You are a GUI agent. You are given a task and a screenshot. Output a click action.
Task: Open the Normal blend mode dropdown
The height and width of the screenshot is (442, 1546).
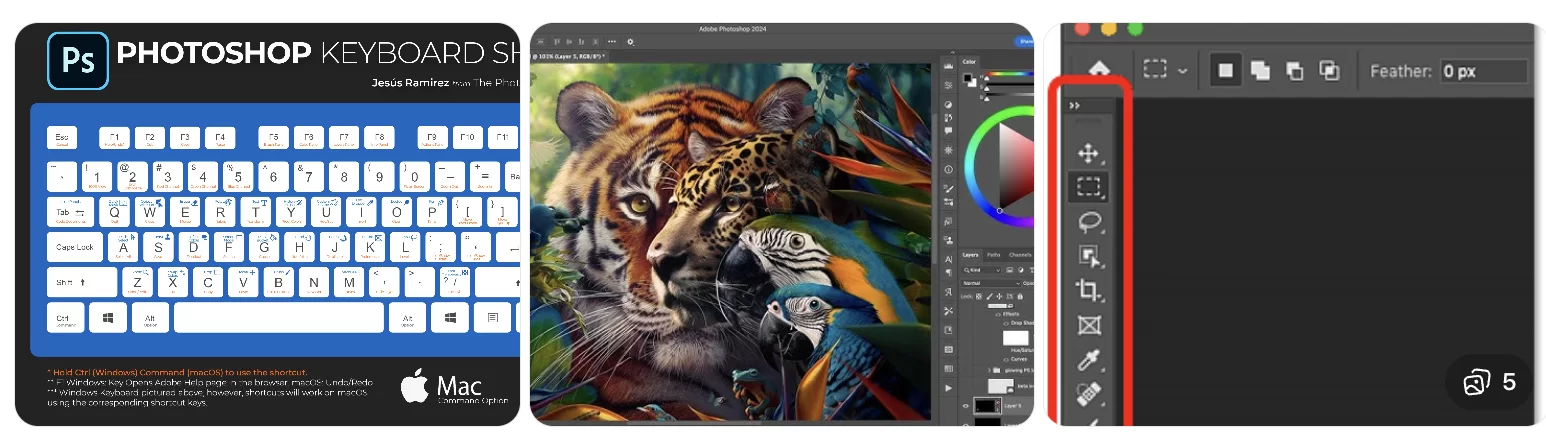point(985,283)
